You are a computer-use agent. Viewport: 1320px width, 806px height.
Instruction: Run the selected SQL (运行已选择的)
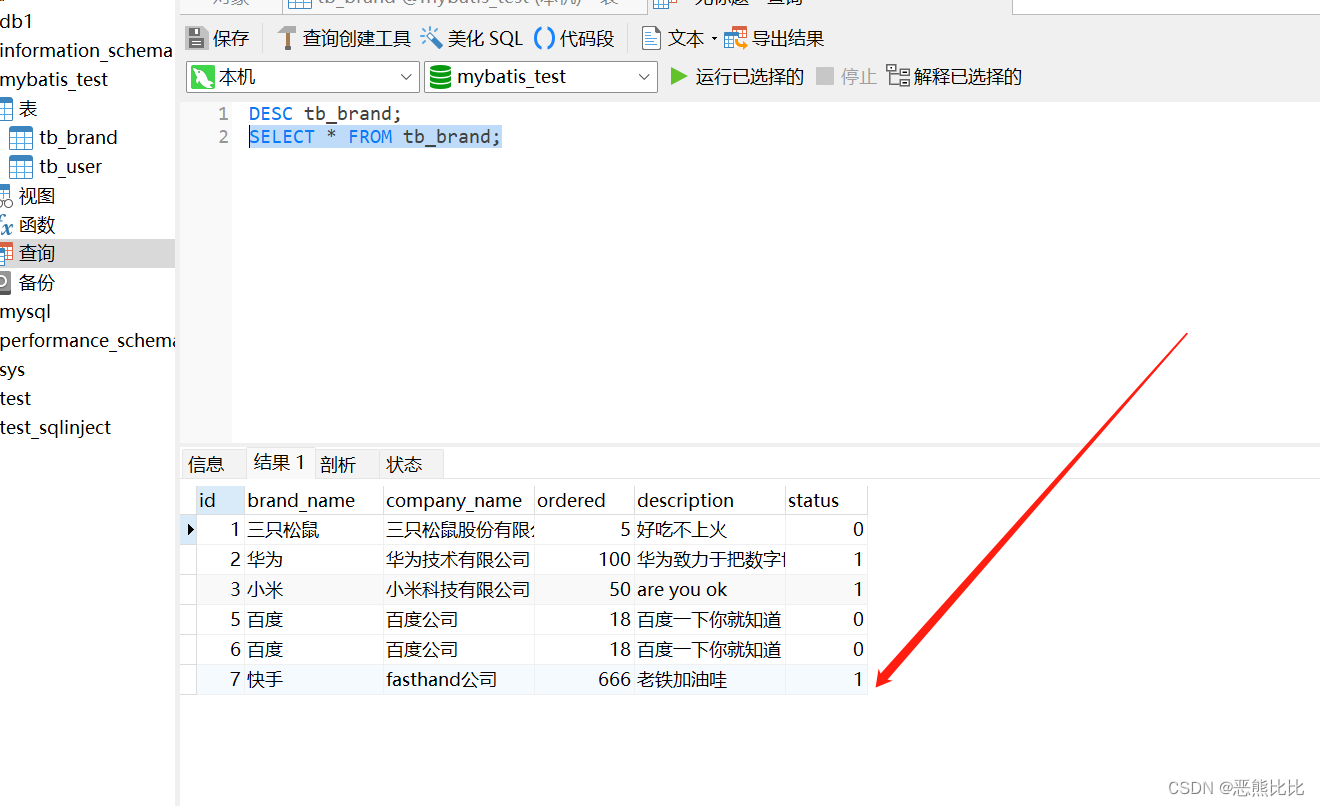(x=737, y=77)
